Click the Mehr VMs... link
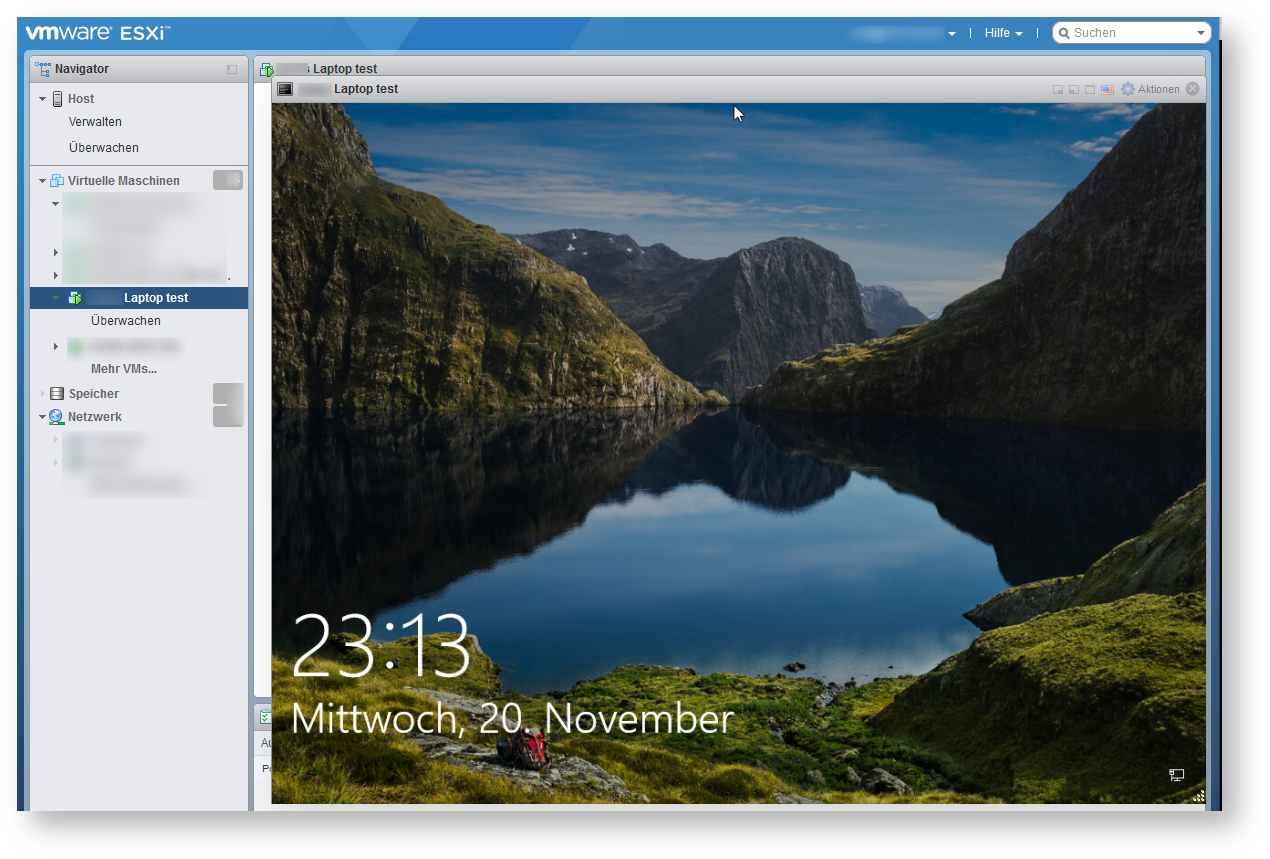 (124, 369)
